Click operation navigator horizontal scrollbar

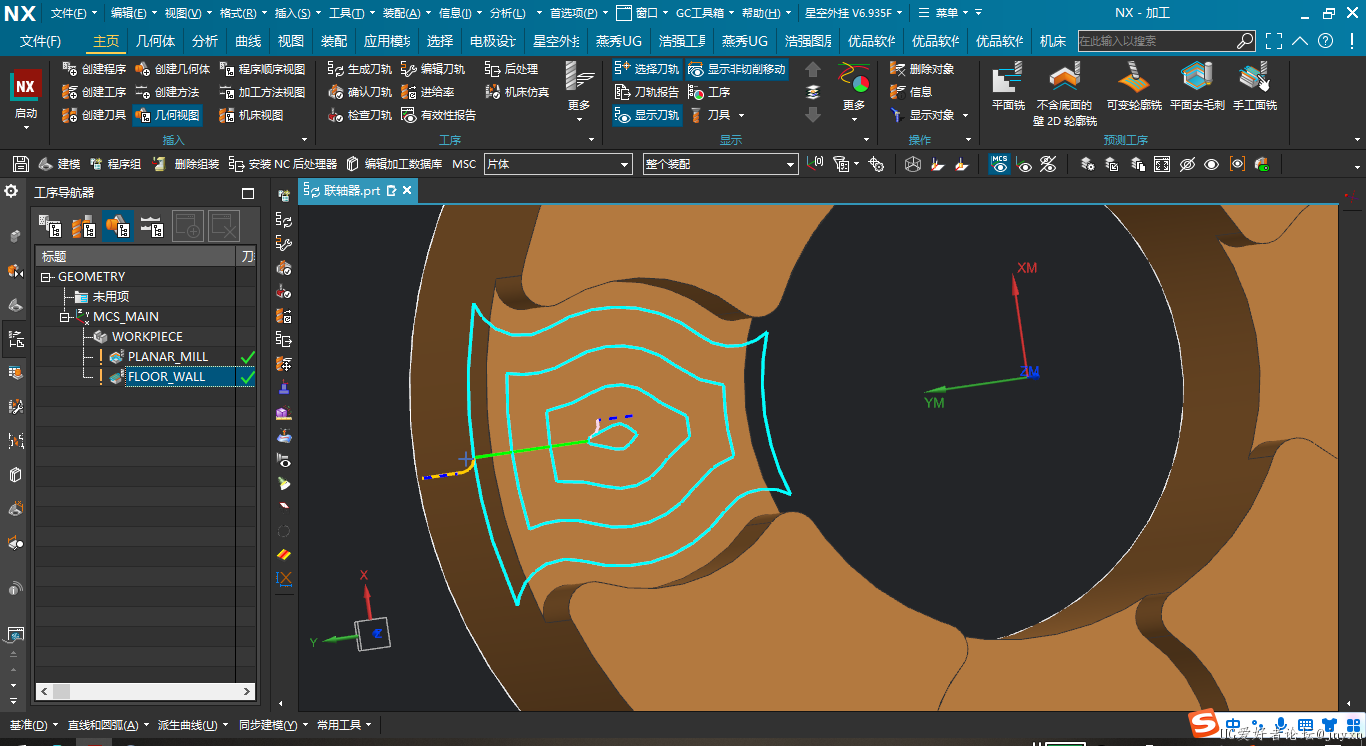pos(146,691)
